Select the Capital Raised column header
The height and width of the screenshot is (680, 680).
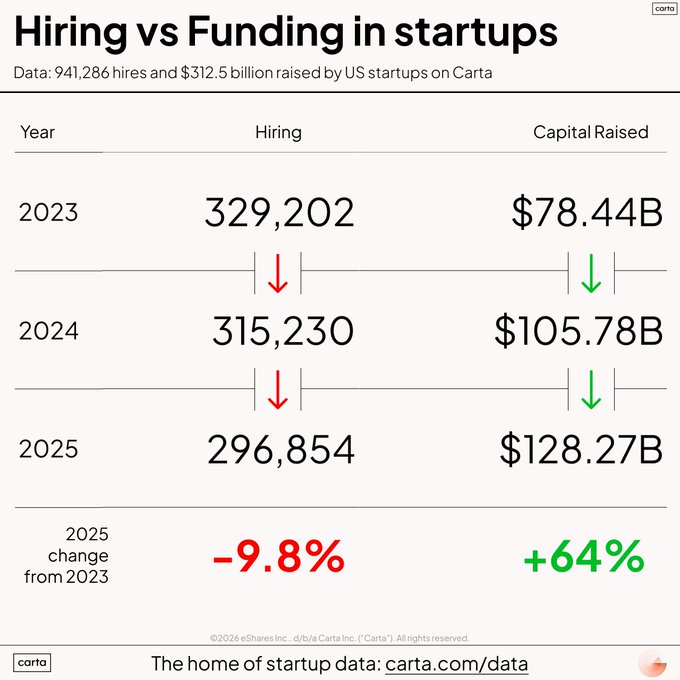click(x=590, y=132)
